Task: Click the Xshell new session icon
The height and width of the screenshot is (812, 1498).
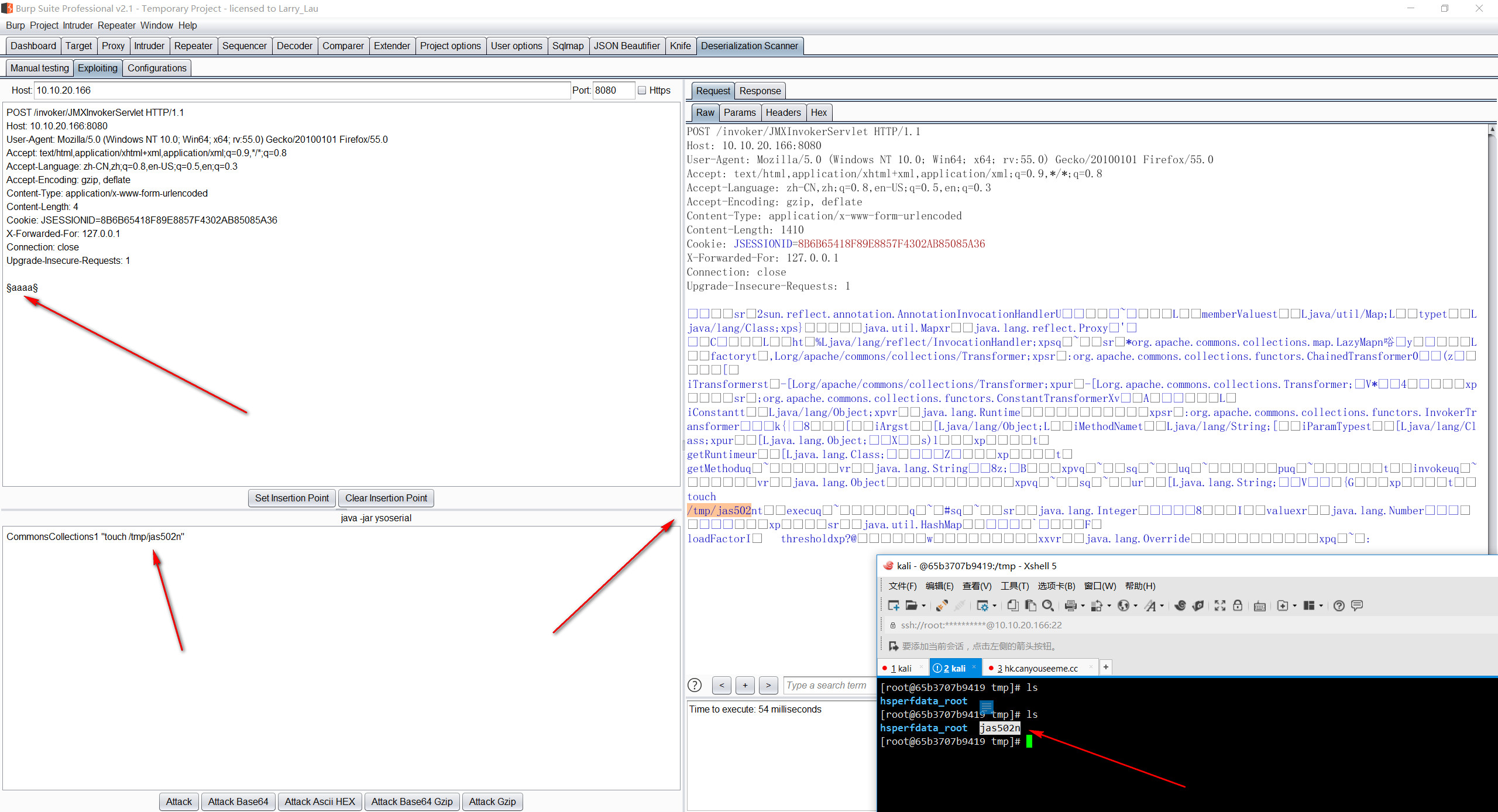Action: coord(894,605)
